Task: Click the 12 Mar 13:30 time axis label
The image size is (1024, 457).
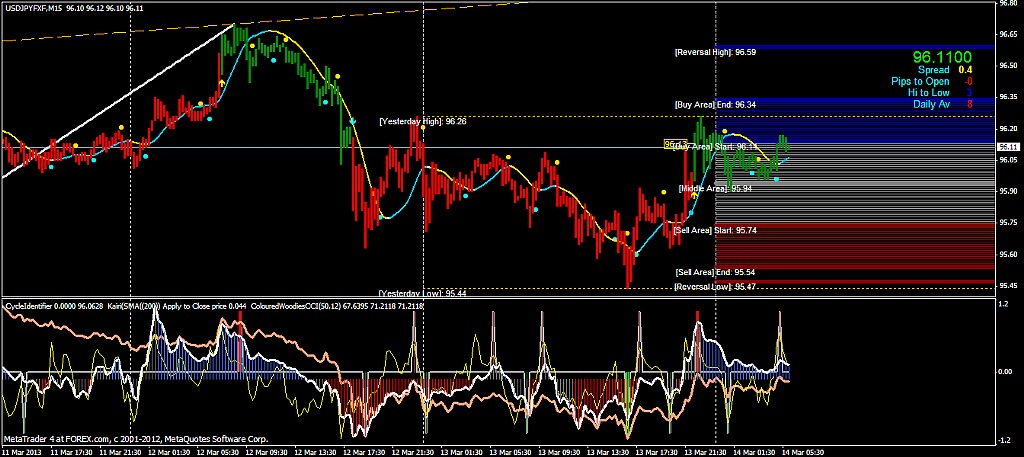Action: click(313, 452)
